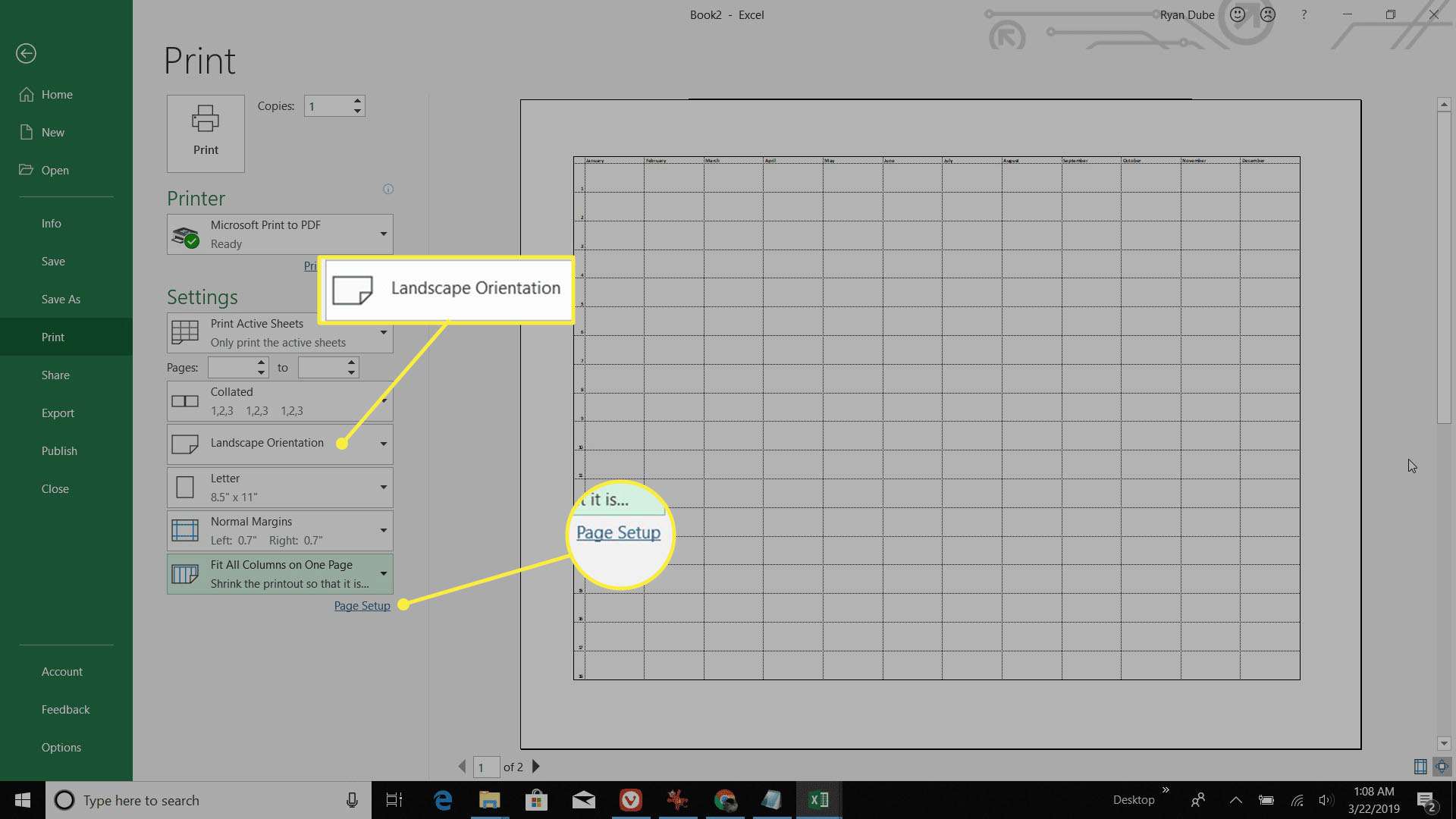
Task: Click the Copies number field
Action: pos(327,106)
